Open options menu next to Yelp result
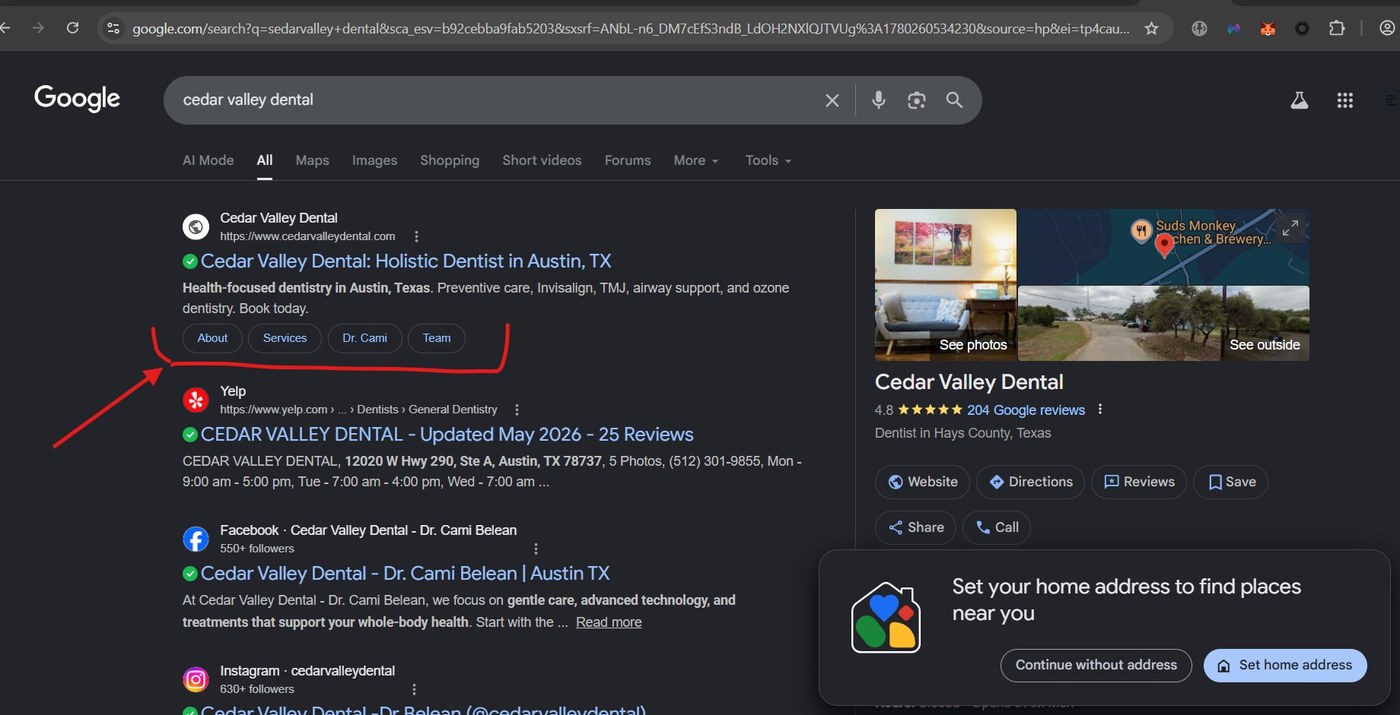Image resolution: width=1400 pixels, height=715 pixels. point(517,410)
